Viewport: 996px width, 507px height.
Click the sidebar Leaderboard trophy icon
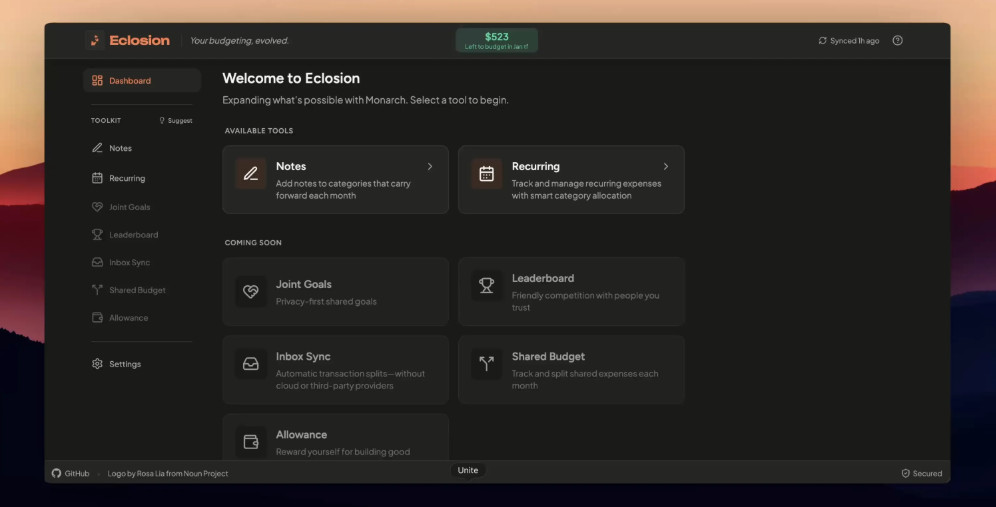(x=97, y=234)
